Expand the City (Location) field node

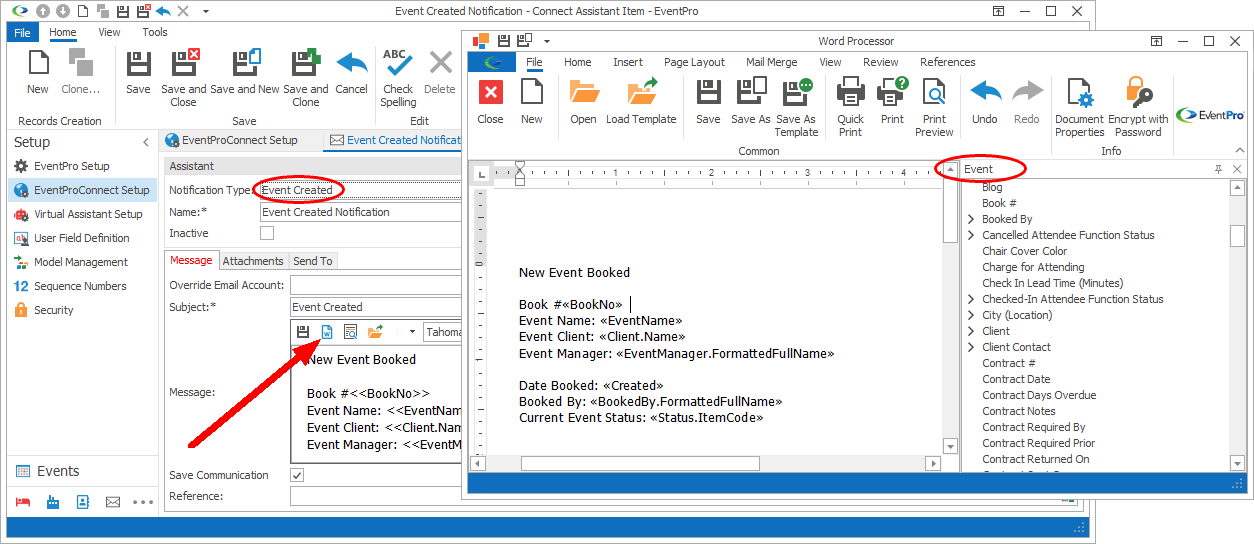970,315
